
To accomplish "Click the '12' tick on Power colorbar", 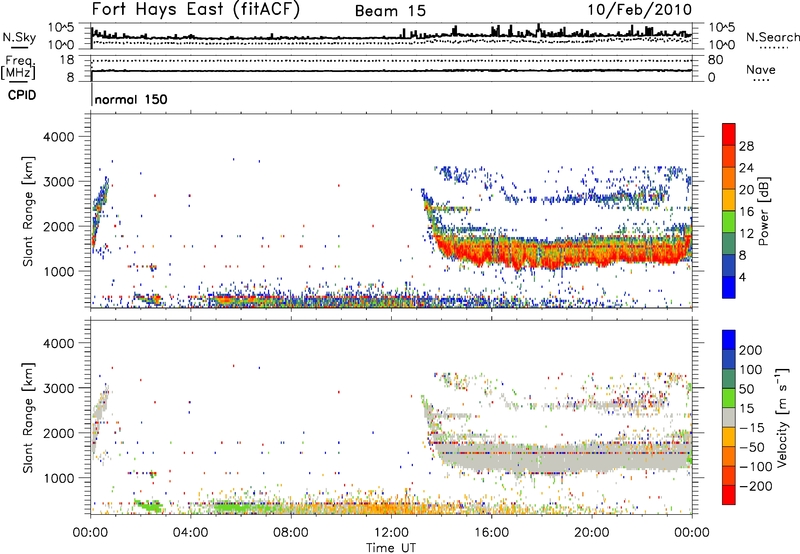I will coord(746,234).
